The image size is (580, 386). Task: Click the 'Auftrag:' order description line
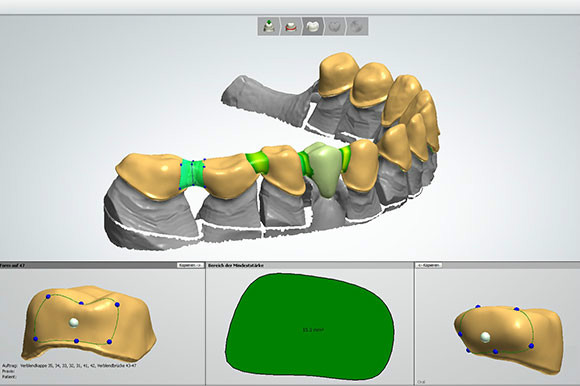coord(69,366)
